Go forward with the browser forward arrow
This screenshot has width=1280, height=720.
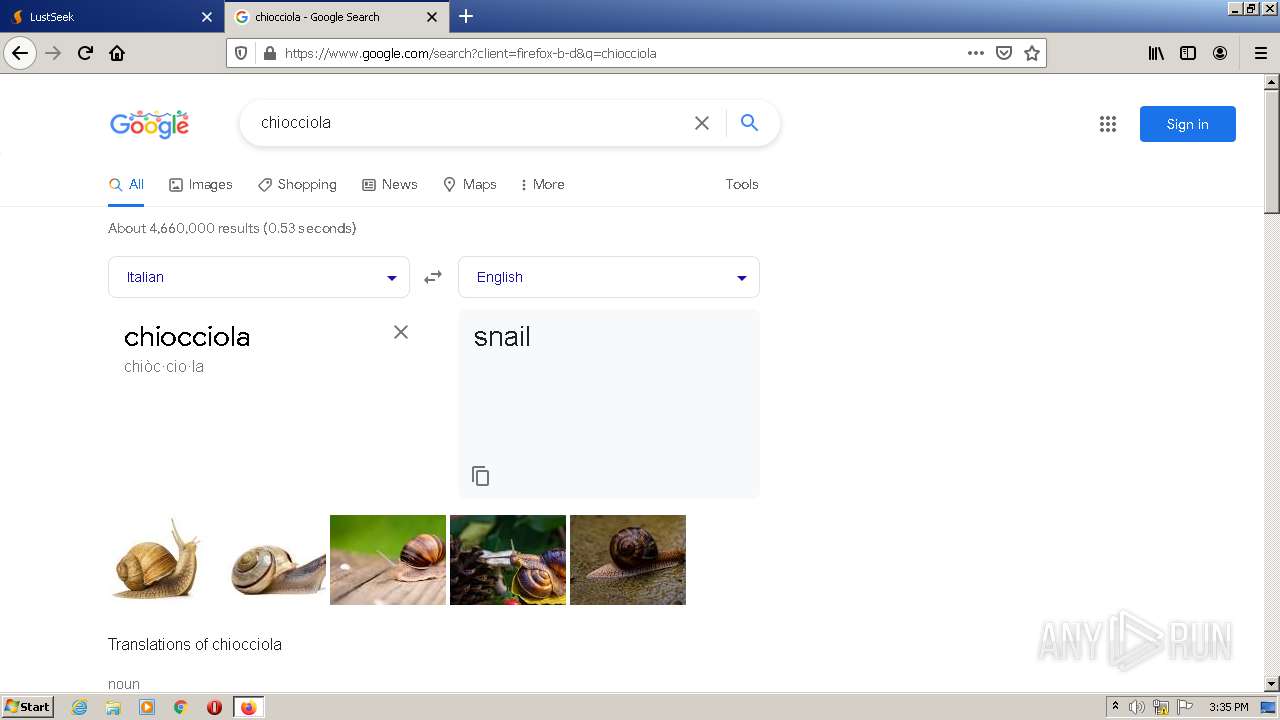(54, 53)
